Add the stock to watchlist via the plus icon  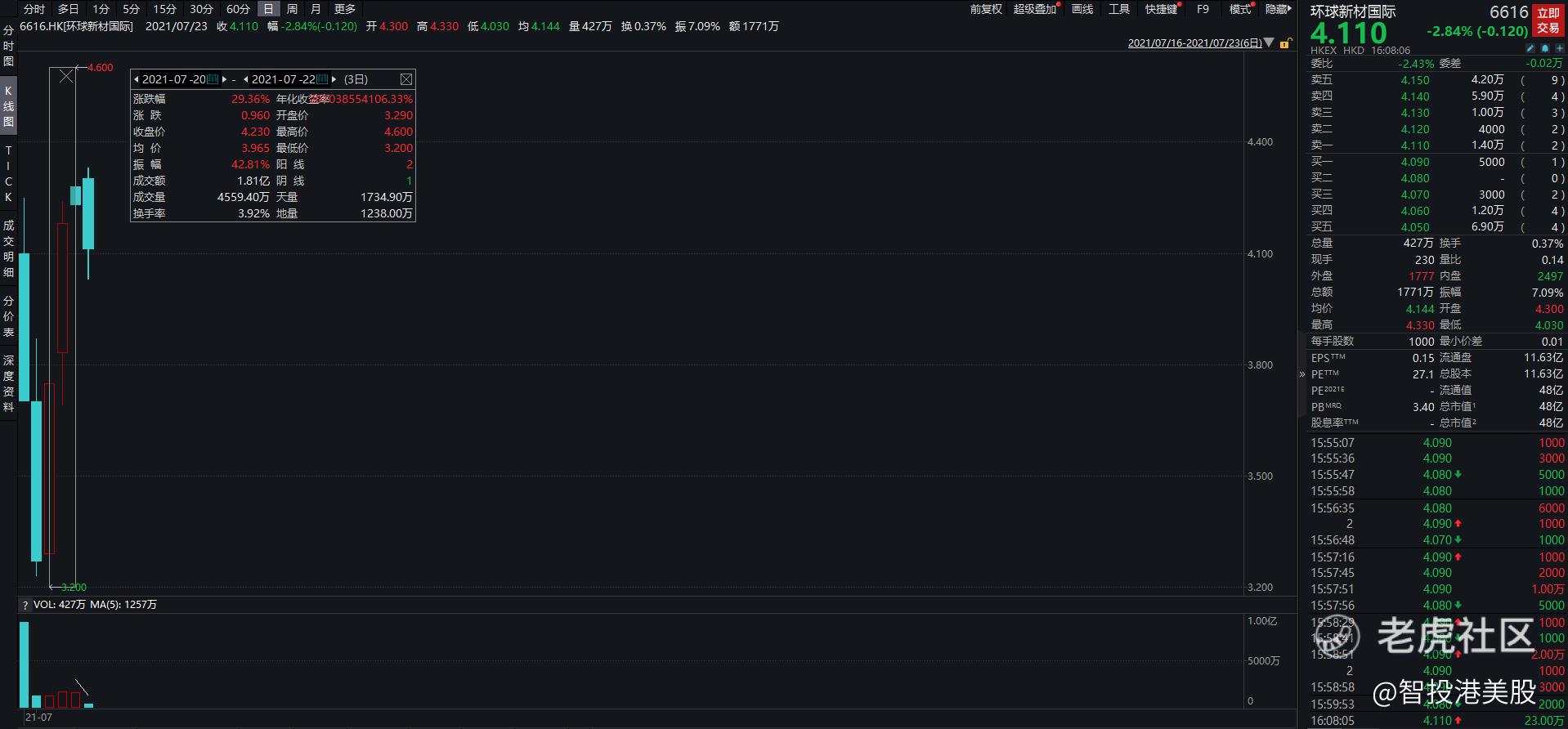pos(1559,49)
